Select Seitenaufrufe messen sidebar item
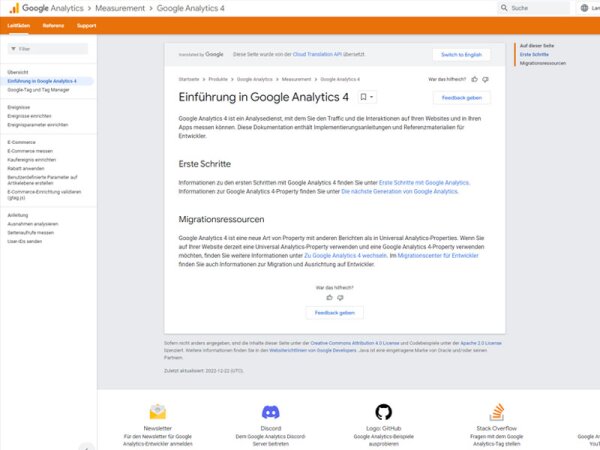This screenshot has height=450, width=600. click(31, 233)
